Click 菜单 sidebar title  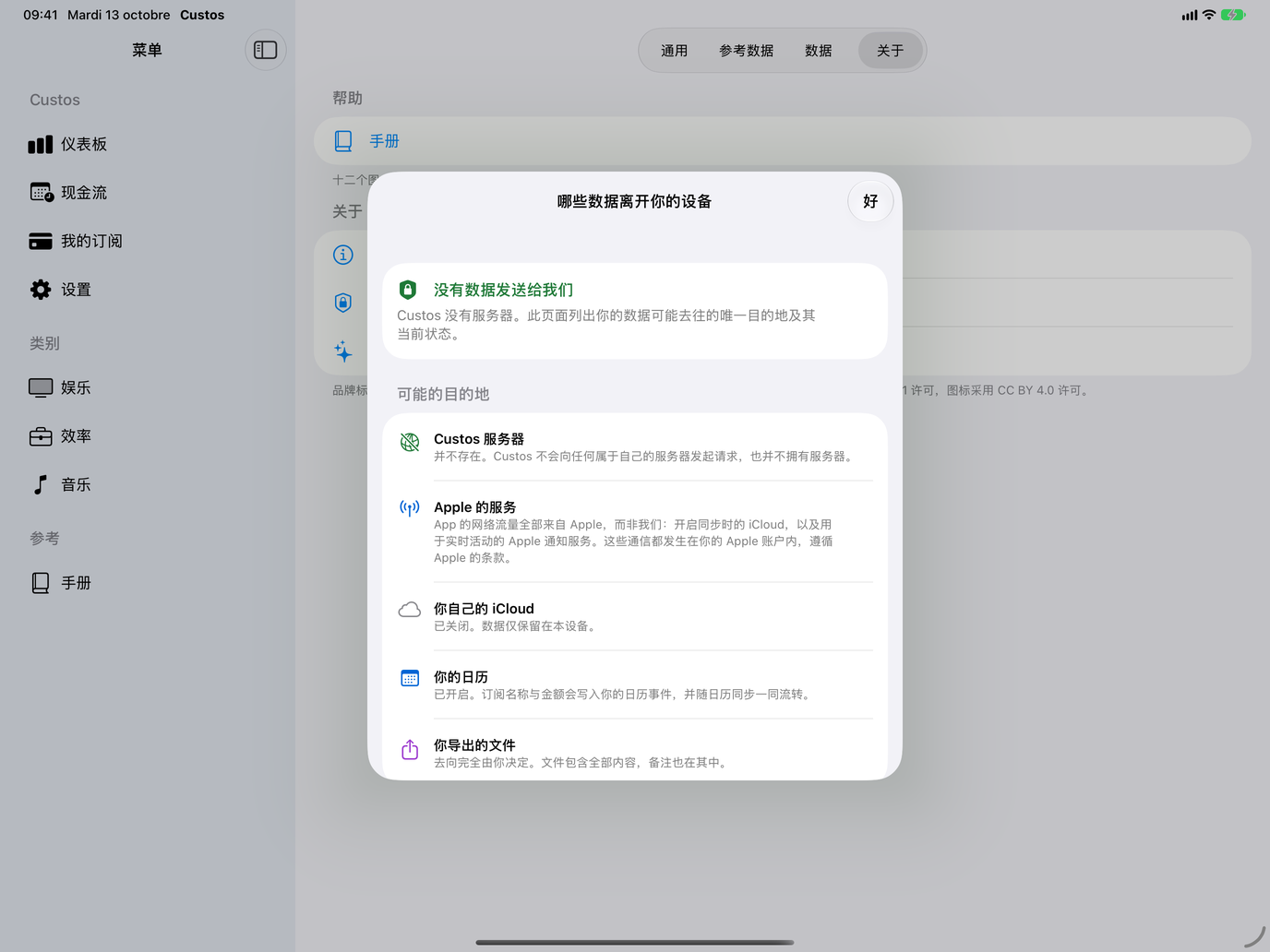(x=147, y=50)
